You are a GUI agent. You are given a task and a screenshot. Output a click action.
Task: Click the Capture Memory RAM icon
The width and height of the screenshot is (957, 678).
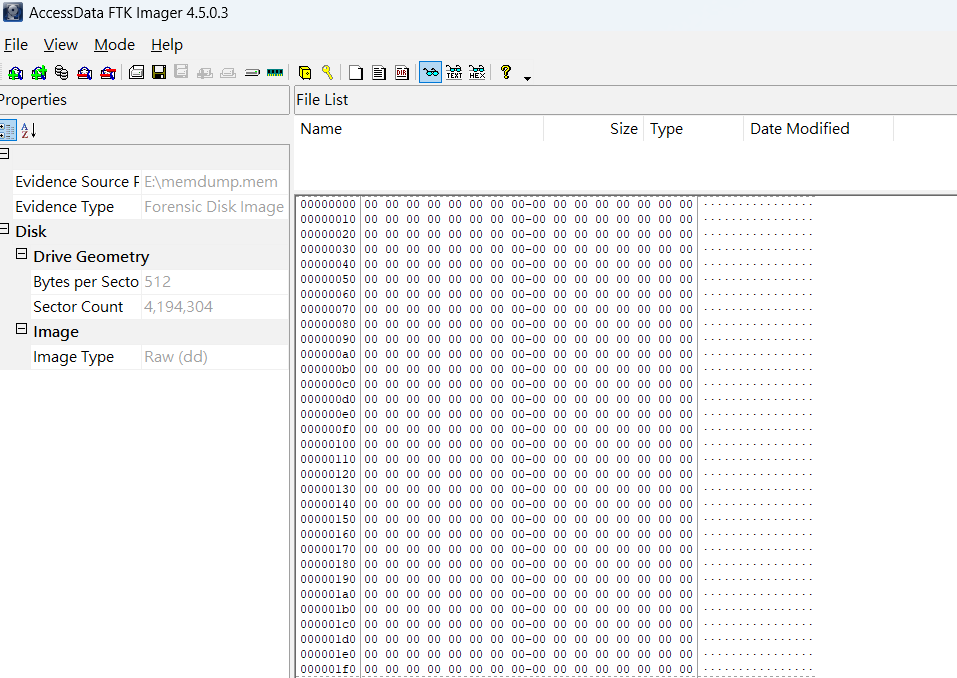[275, 73]
